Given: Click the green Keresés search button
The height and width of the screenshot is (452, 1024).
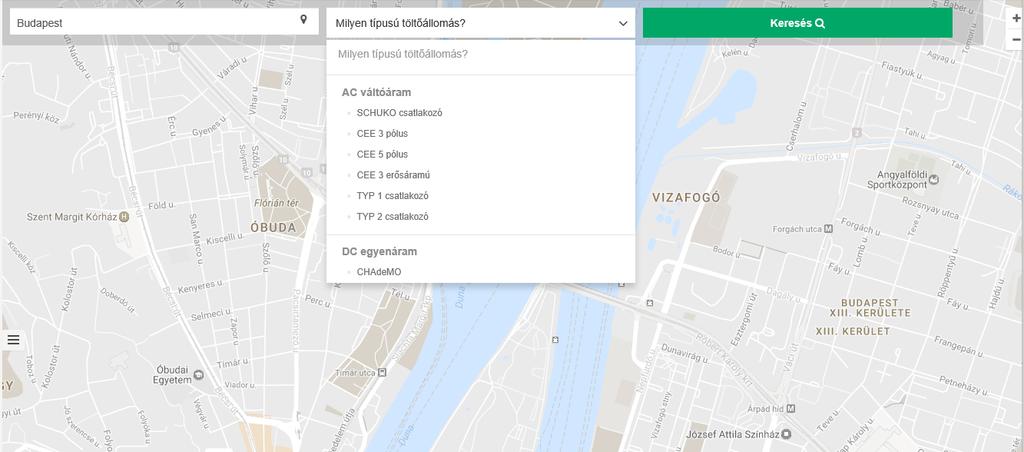Looking at the screenshot, I should [797, 24].
